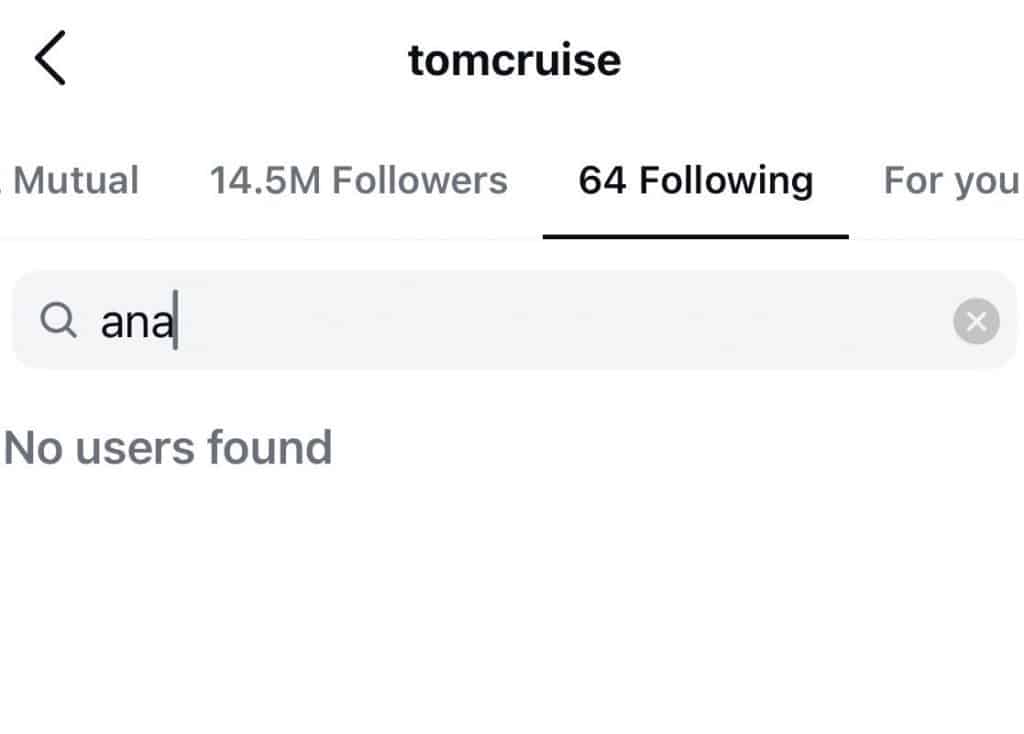Viewport: 1024px width, 734px height.
Task: View accounts tomcruise is following
Action: [695, 181]
